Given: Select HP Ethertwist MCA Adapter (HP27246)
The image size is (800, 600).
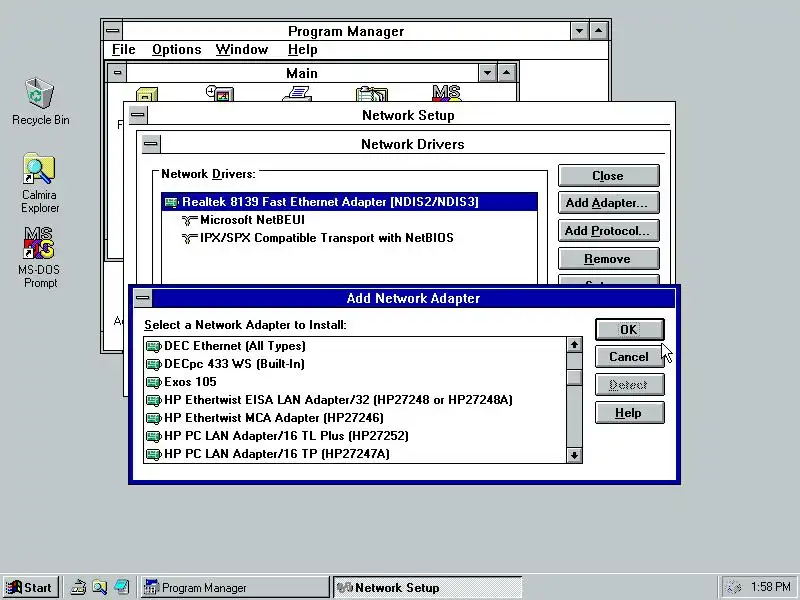Looking at the screenshot, I should click(355, 418).
